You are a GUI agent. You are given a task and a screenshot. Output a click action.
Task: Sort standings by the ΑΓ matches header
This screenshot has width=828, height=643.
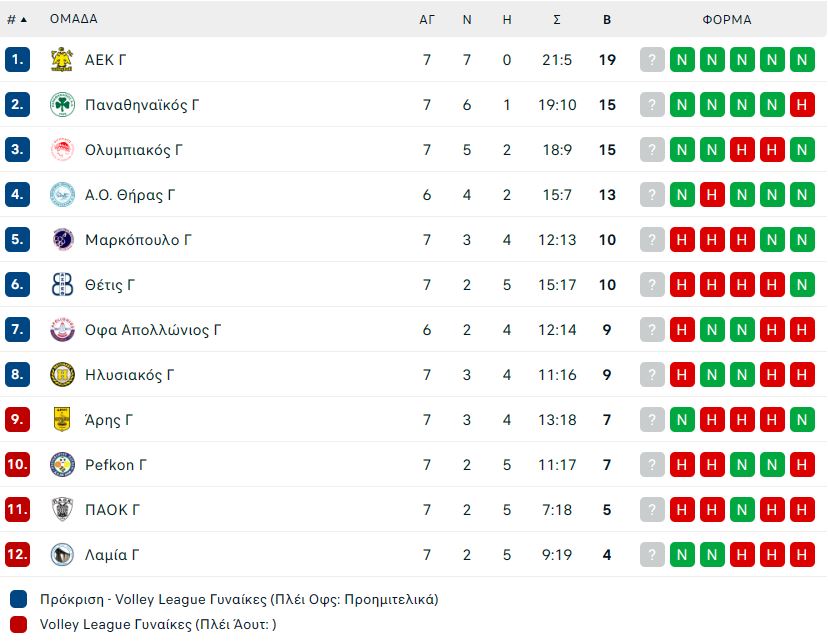[x=427, y=19]
